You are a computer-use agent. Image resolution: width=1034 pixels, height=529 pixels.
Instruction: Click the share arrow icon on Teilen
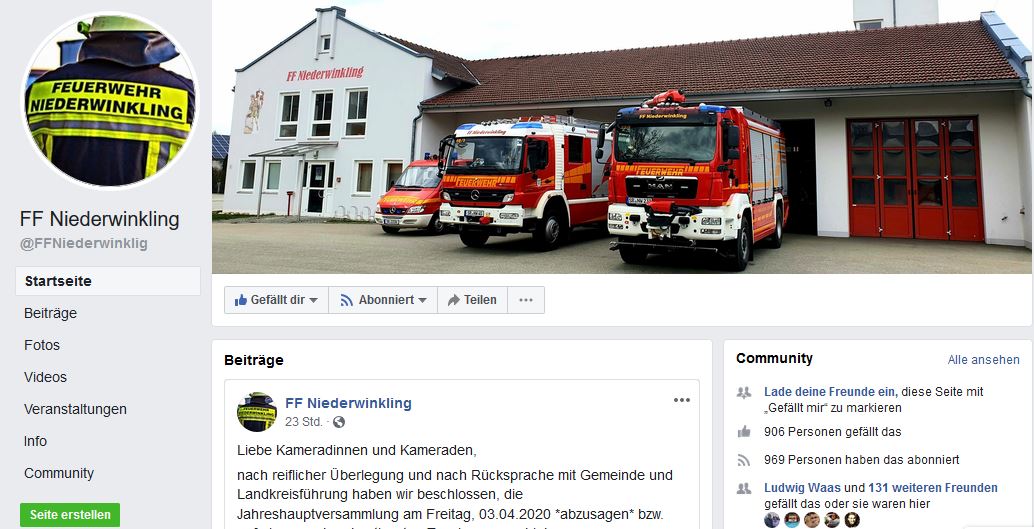pos(454,300)
